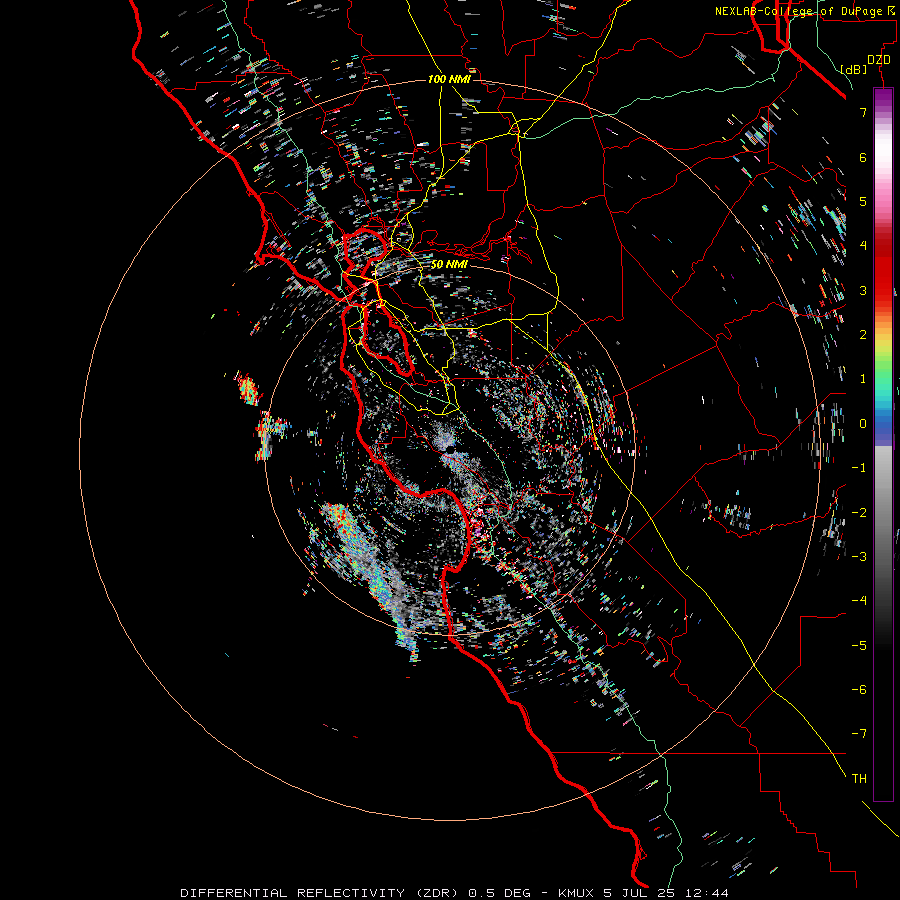
Task: Click the "-7" value on the color scale
Action: click(x=859, y=734)
